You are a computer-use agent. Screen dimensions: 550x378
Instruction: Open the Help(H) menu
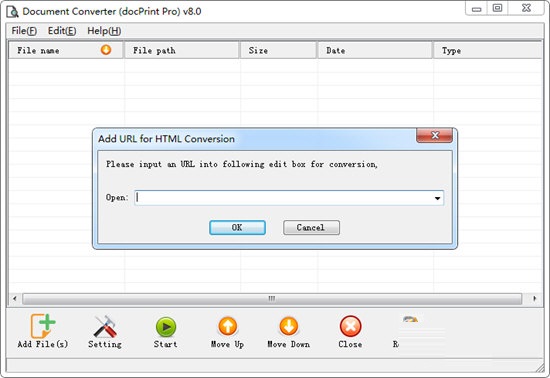pyautogui.click(x=104, y=31)
